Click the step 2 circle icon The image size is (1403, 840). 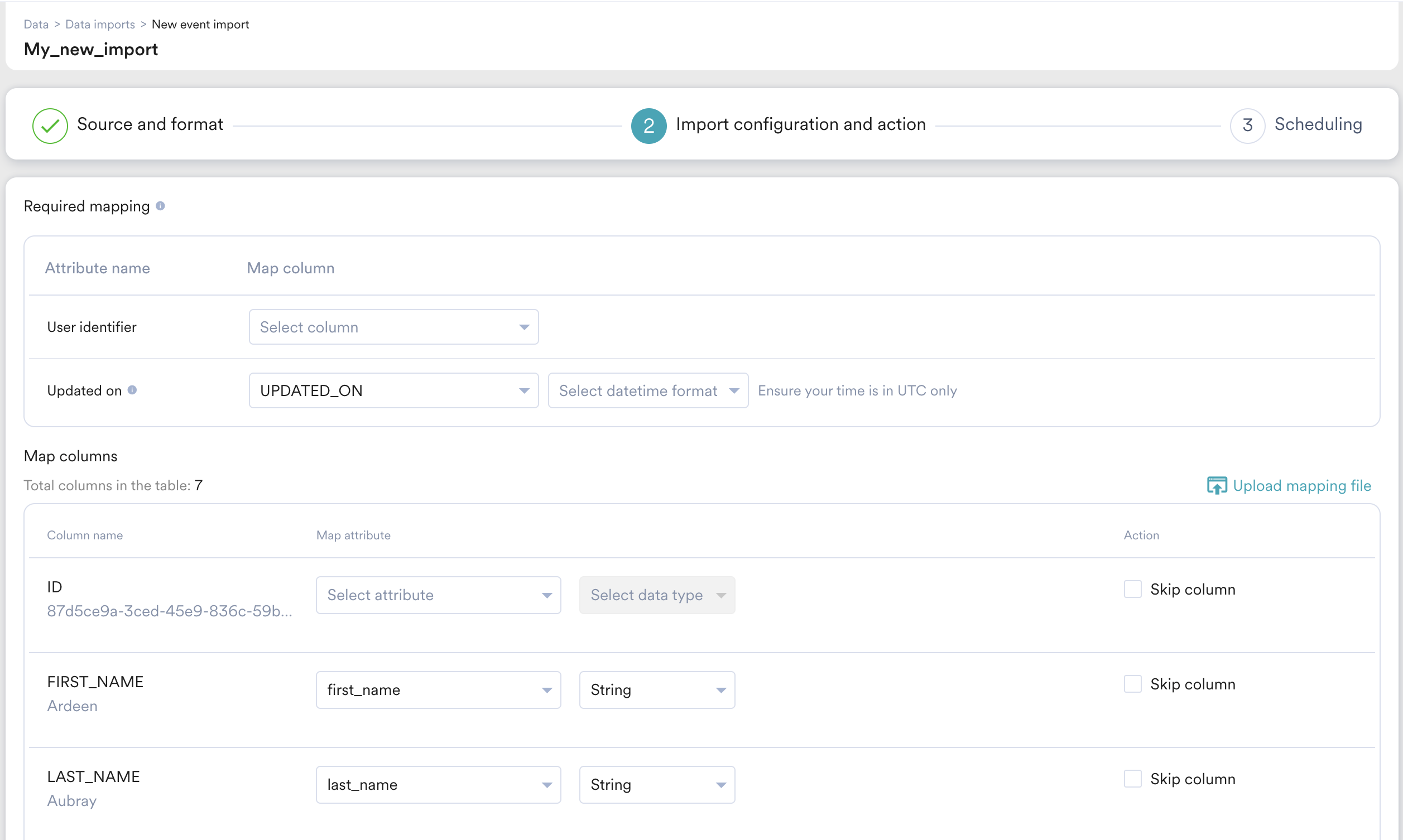[648, 125]
